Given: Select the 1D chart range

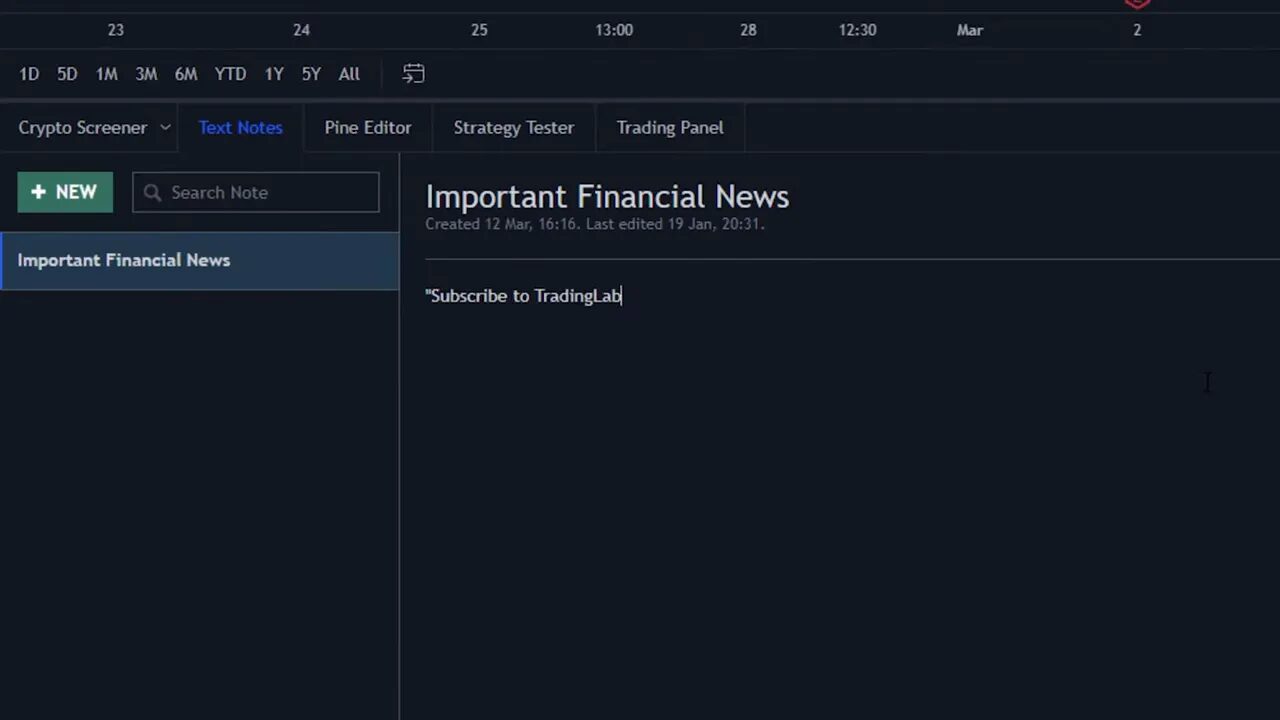Looking at the screenshot, I should point(29,73).
